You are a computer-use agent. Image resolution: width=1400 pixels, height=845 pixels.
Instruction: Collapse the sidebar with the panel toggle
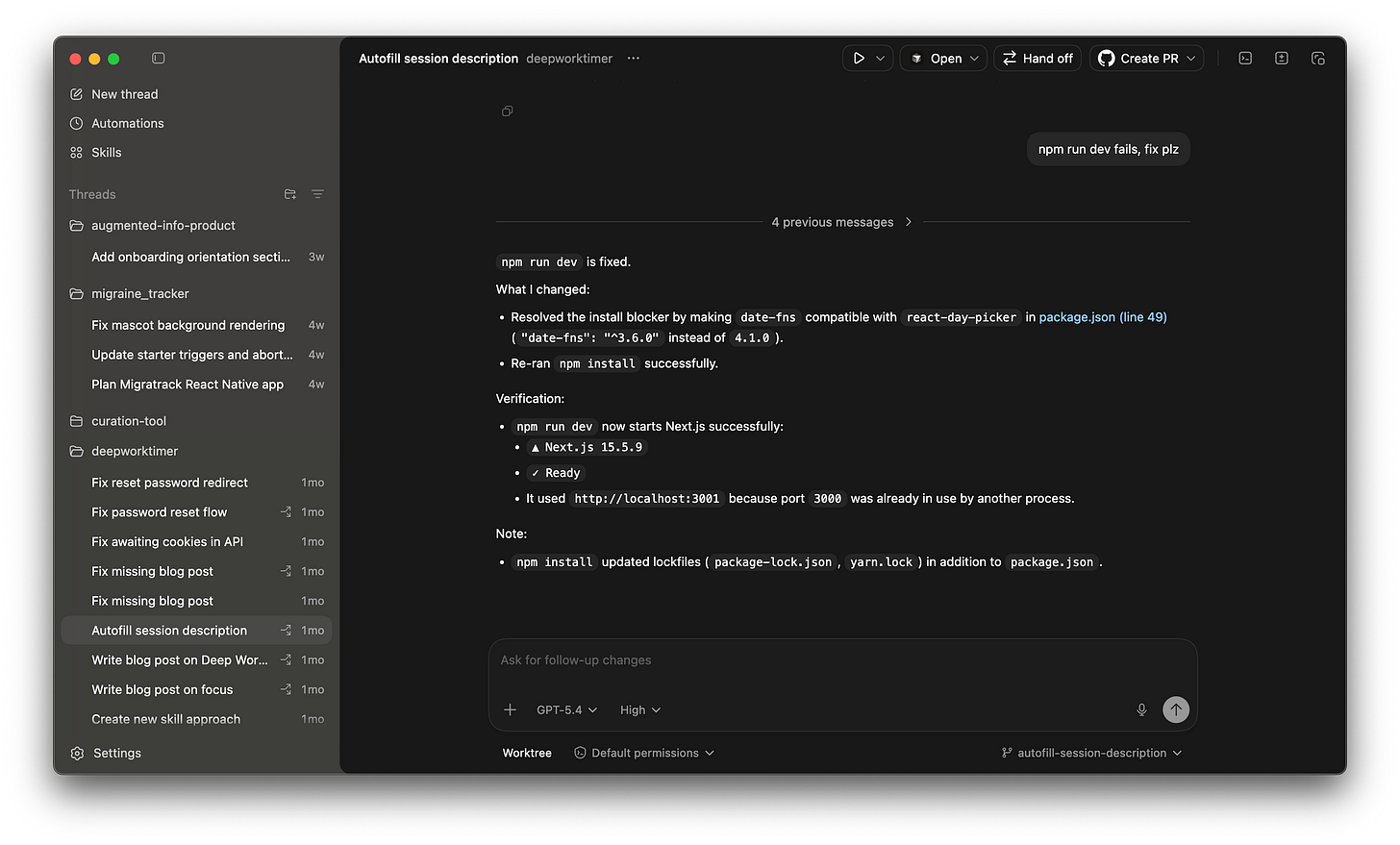(158, 58)
